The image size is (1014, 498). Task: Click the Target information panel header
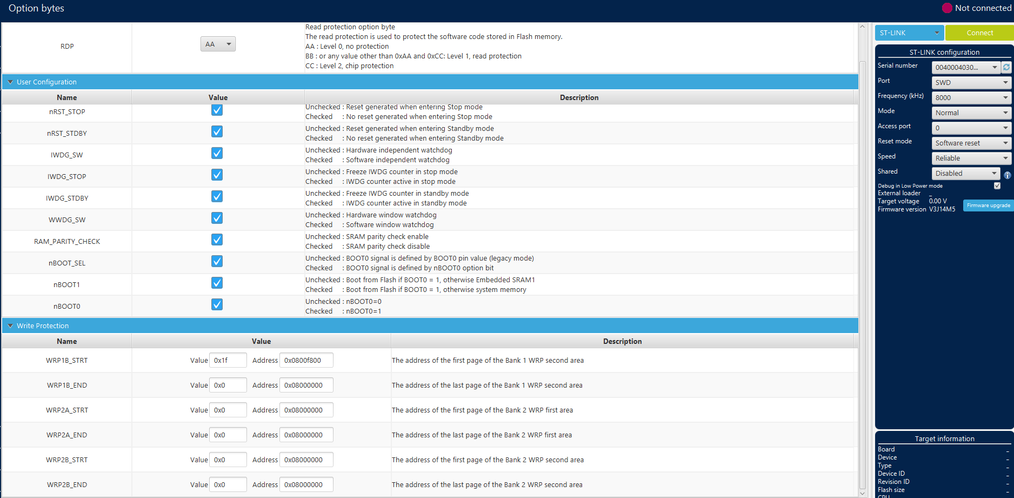(x=944, y=438)
